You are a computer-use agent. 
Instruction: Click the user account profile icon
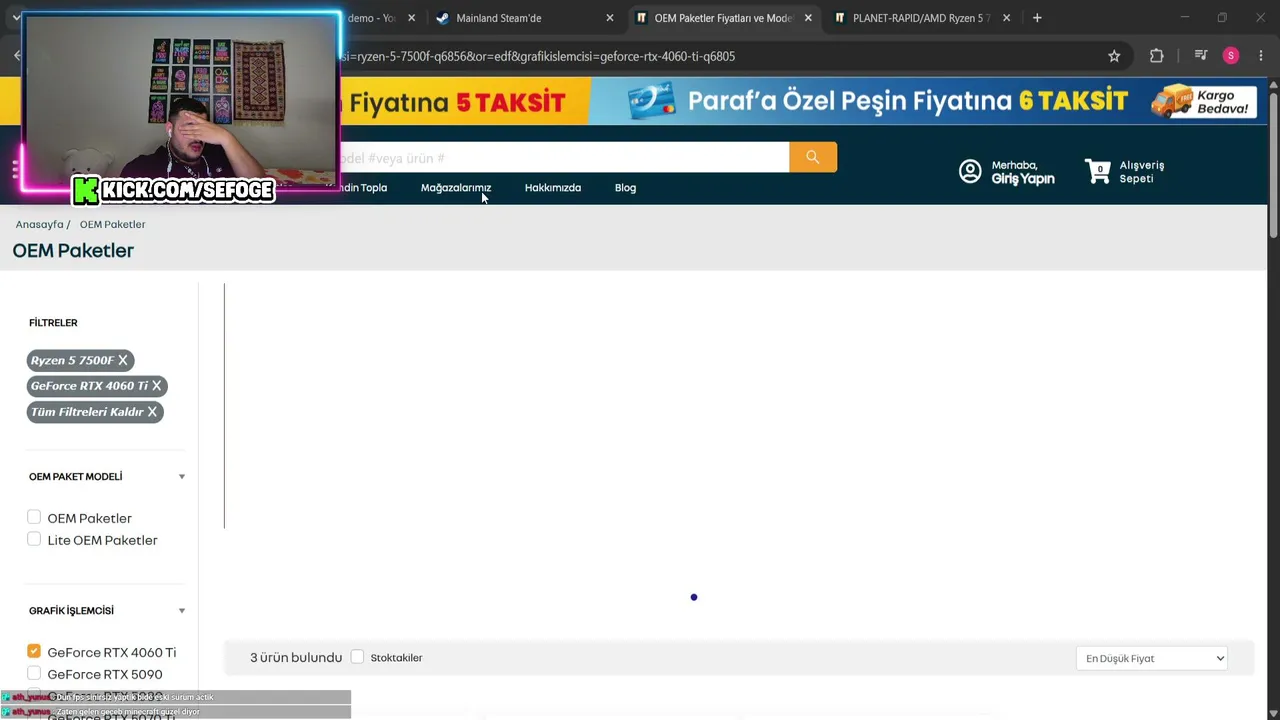pyautogui.click(x=970, y=171)
